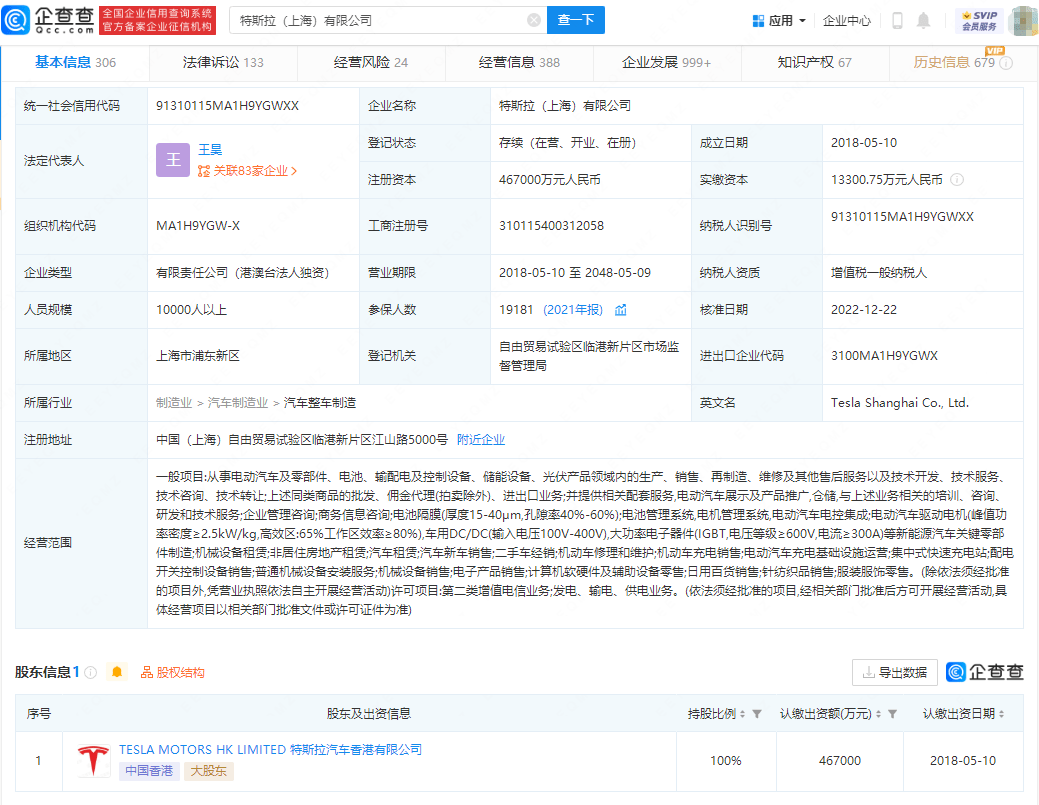The width and height of the screenshot is (1039, 805).
Task: Click the 导出数据 export button
Action: 895,672
